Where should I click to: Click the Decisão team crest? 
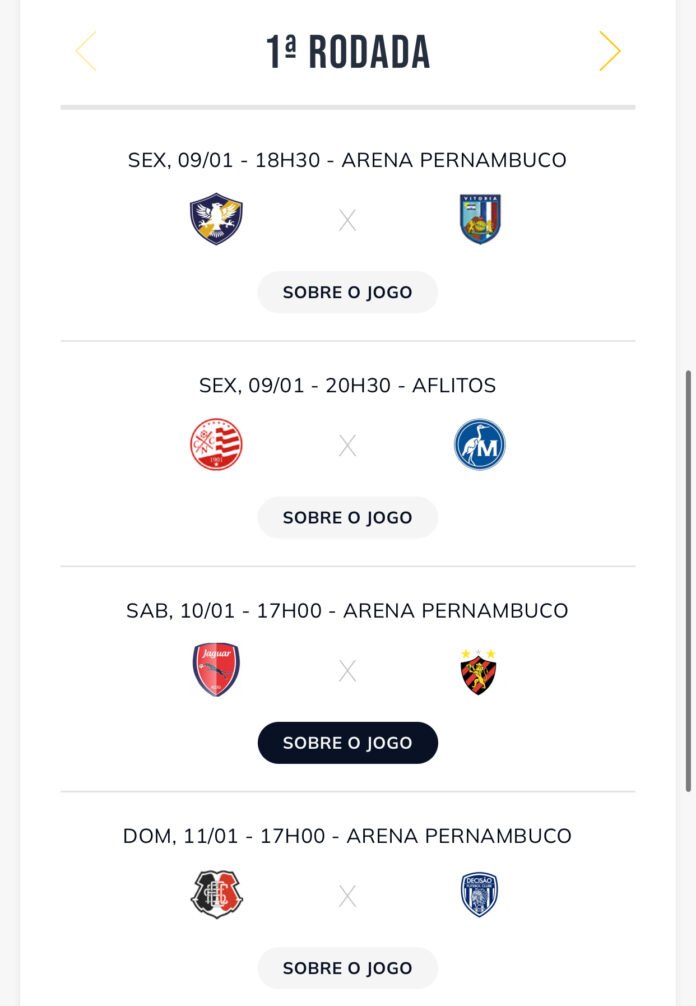(x=479, y=895)
